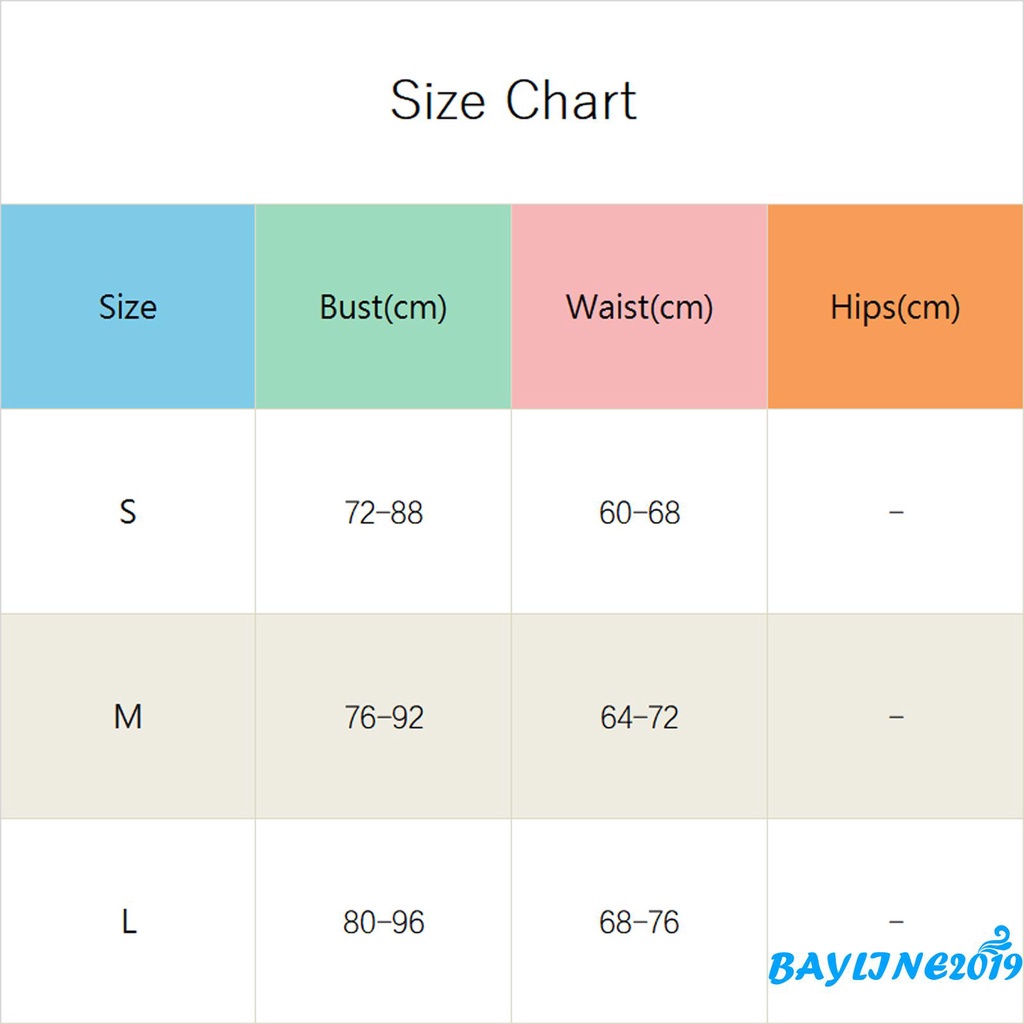This screenshot has width=1024, height=1024.
Task: Click the hips dash in row S
Action: [x=895, y=512]
